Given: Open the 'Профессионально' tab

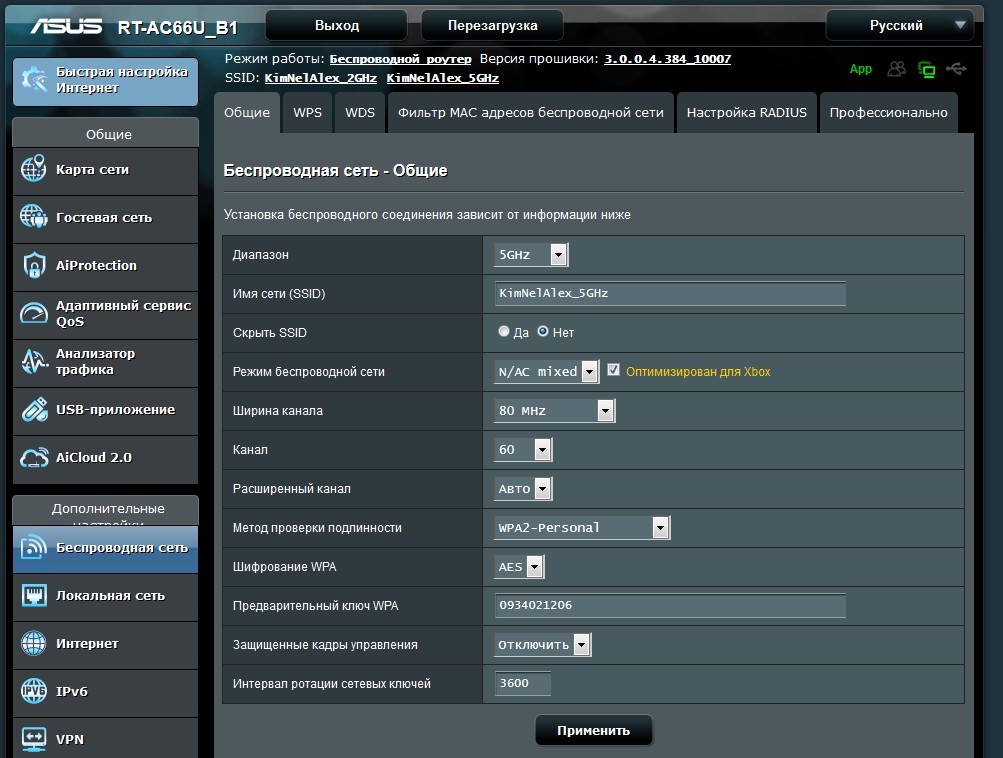Looking at the screenshot, I should pos(888,113).
